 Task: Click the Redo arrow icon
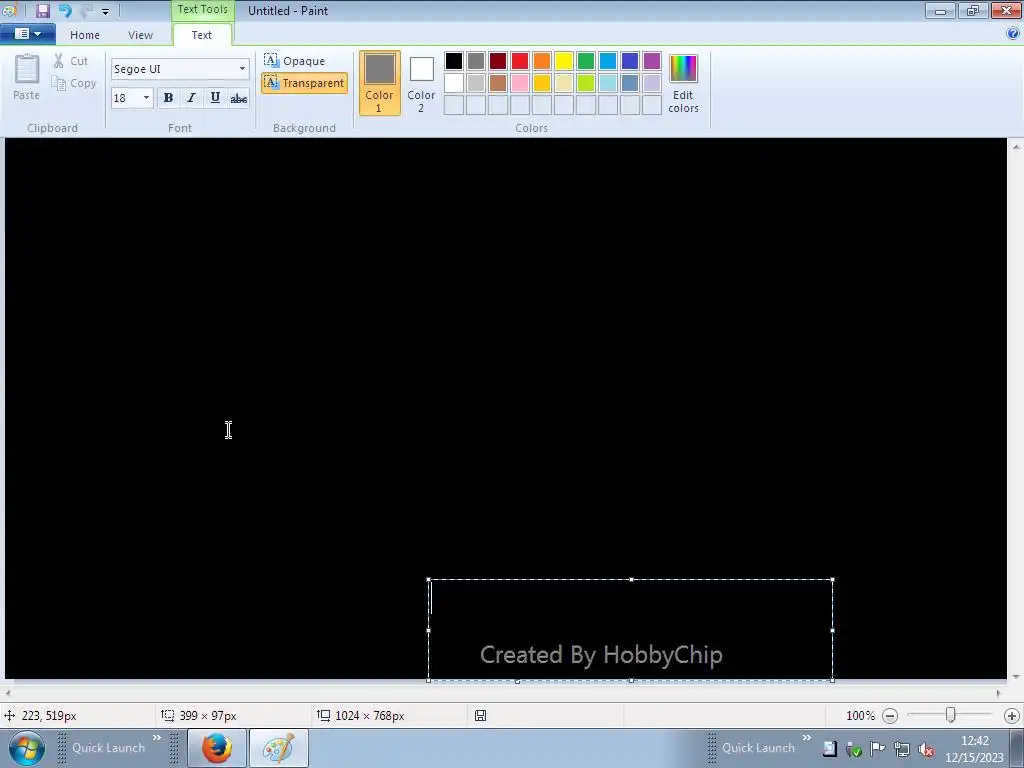86,10
